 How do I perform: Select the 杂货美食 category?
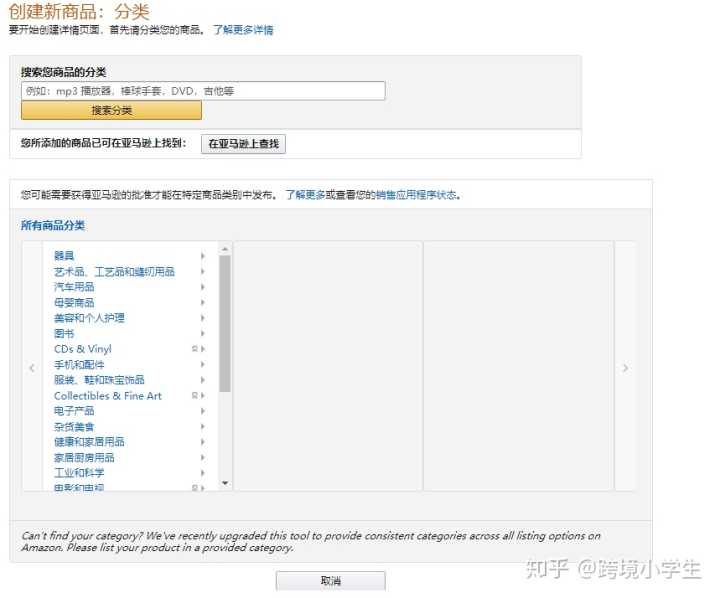(x=74, y=427)
